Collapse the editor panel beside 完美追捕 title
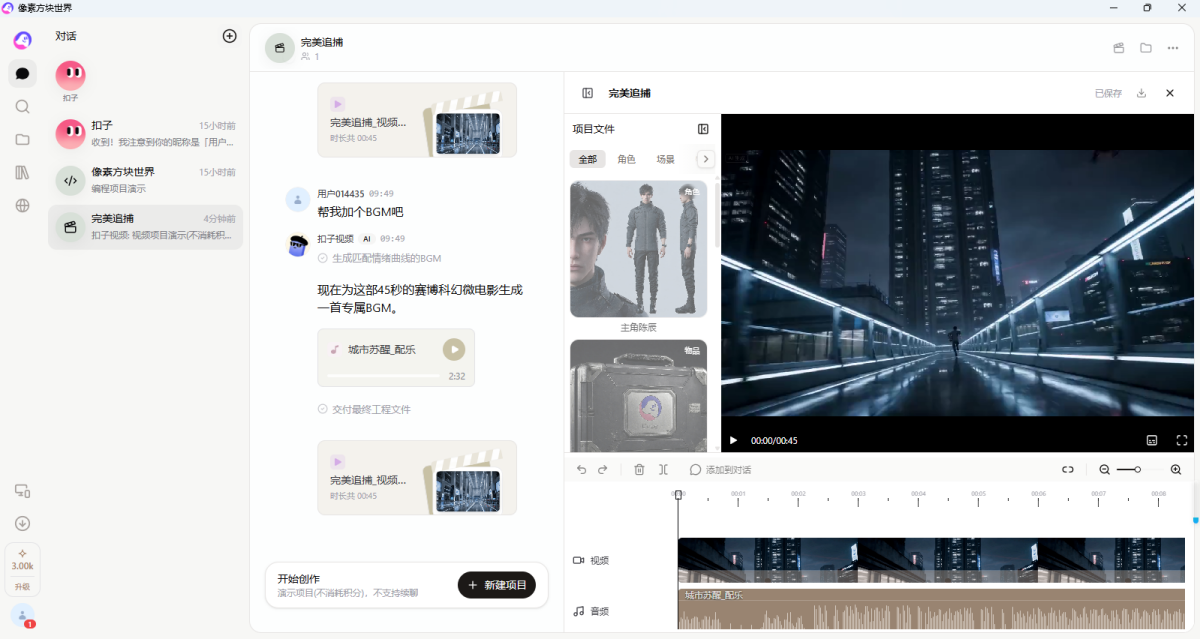Viewport: 1200px width, 639px height. (x=587, y=93)
